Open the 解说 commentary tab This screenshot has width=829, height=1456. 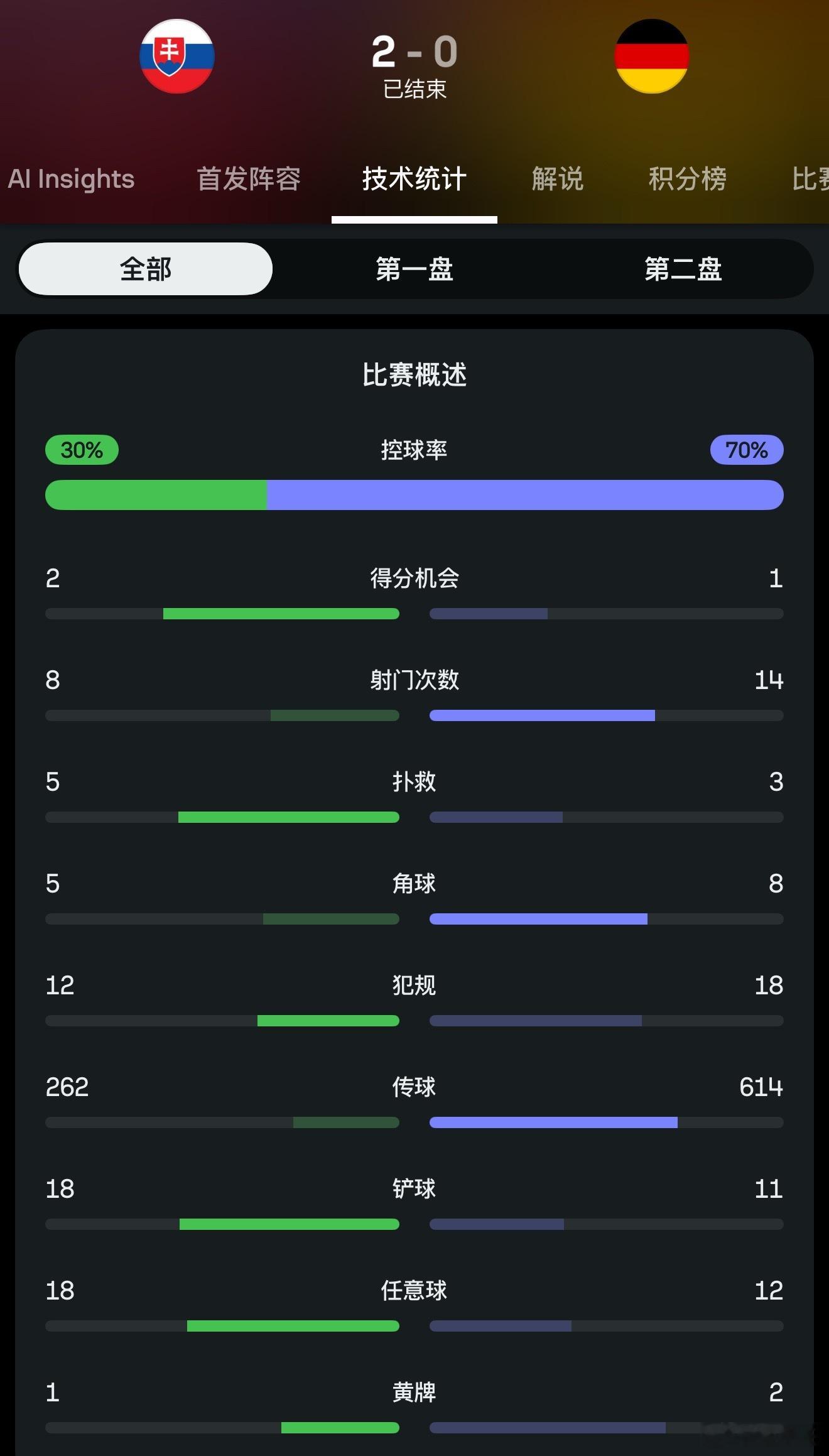pyautogui.click(x=558, y=179)
